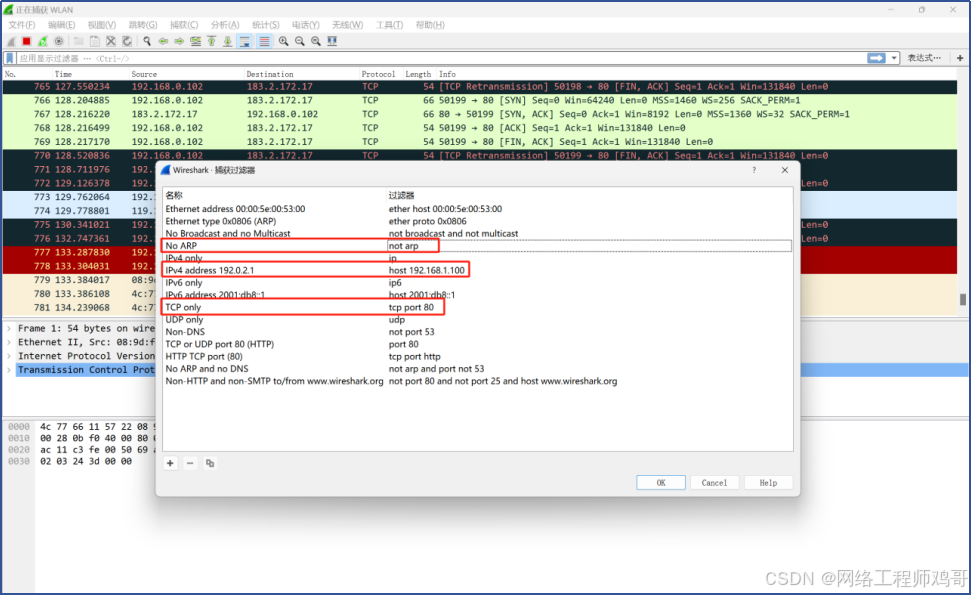Click the packet list vertical scrollbar thumb

tap(963, 300)
